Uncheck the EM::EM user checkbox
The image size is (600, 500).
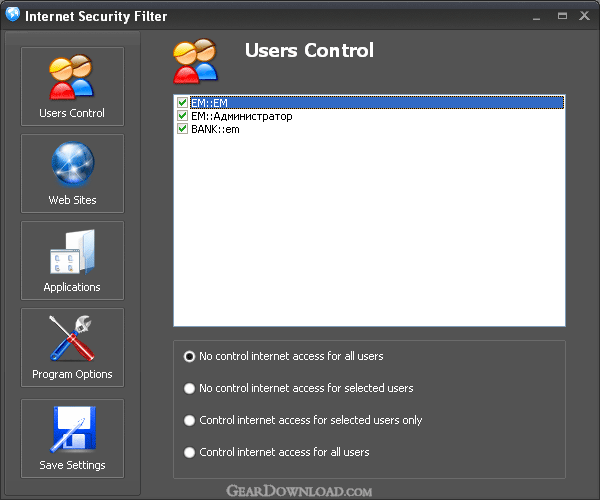[183, 103]
